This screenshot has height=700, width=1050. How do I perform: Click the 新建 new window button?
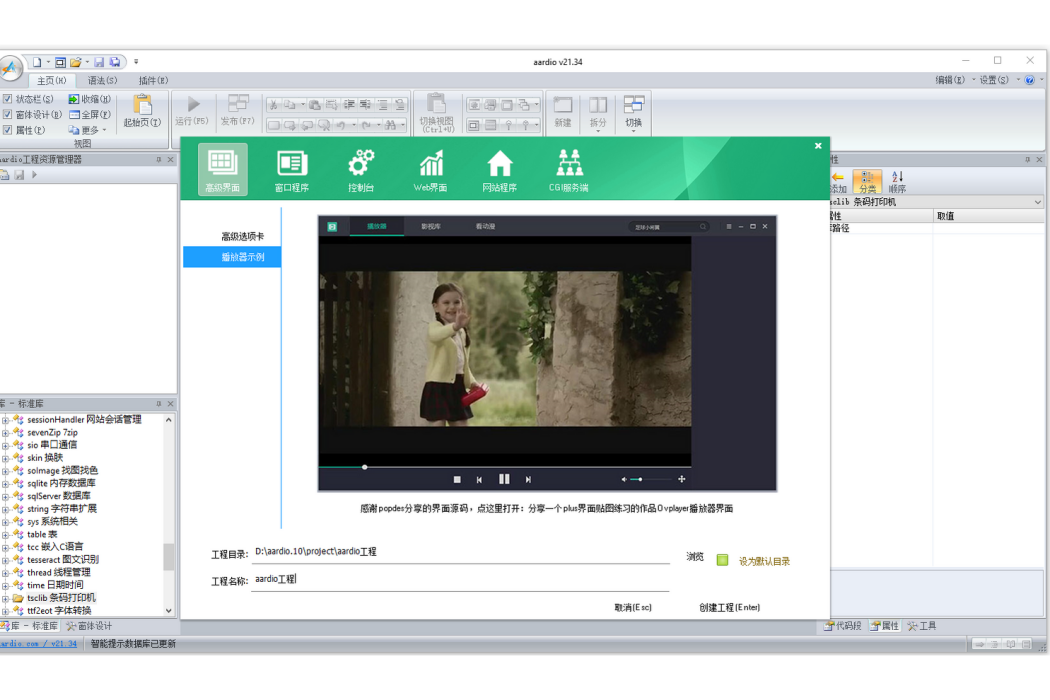563,112
